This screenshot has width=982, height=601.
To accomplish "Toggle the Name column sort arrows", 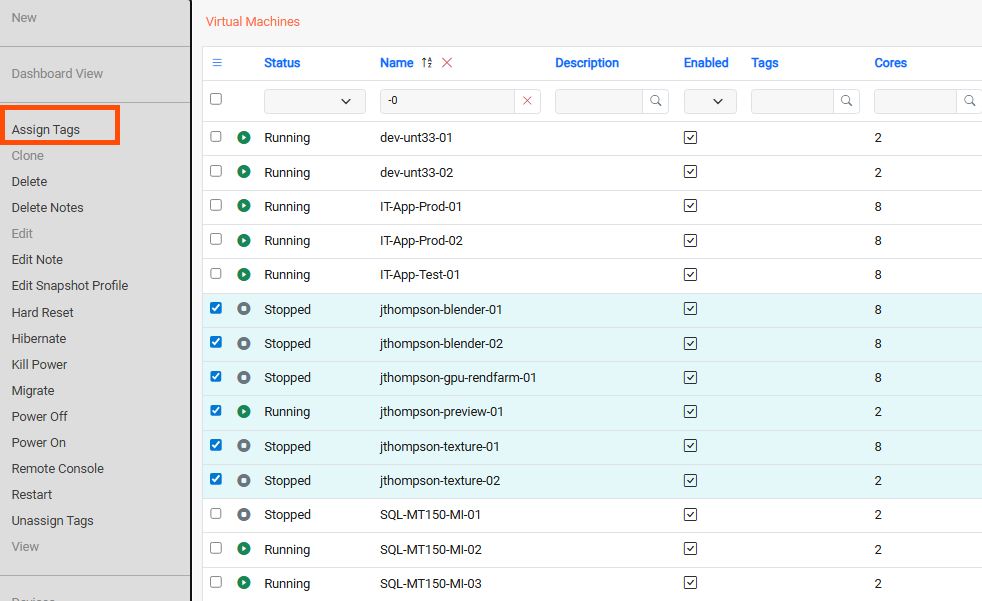I will click(x=425, y=62).
